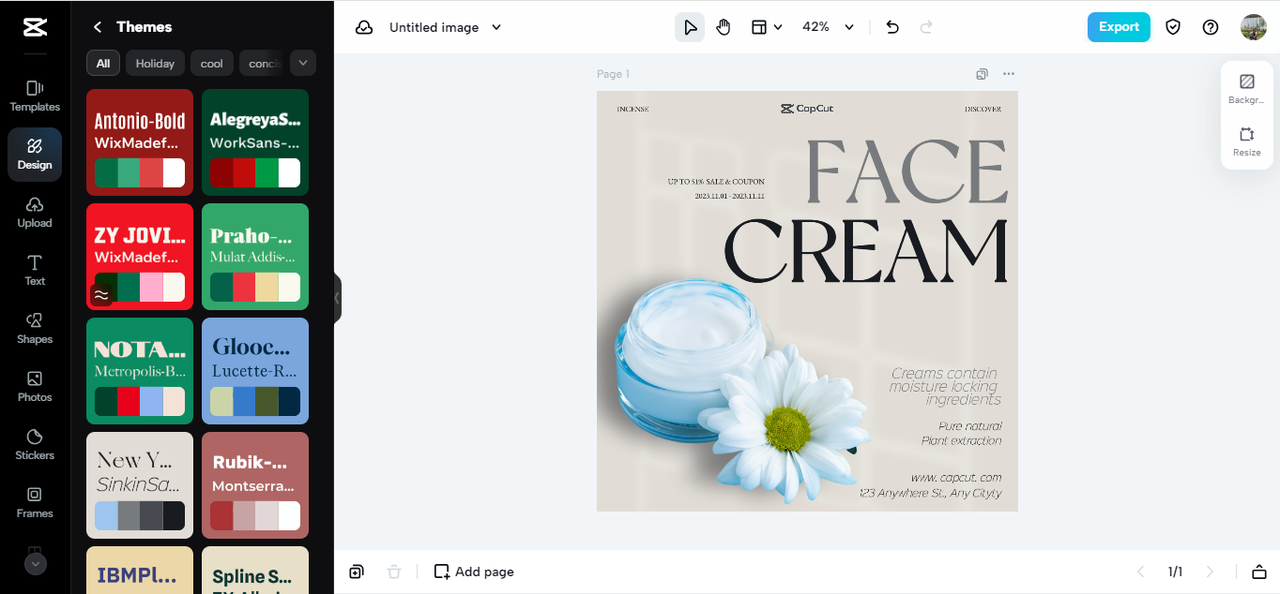
Task: Go to the next page arrow
Action: click(x=1210, y=572)
